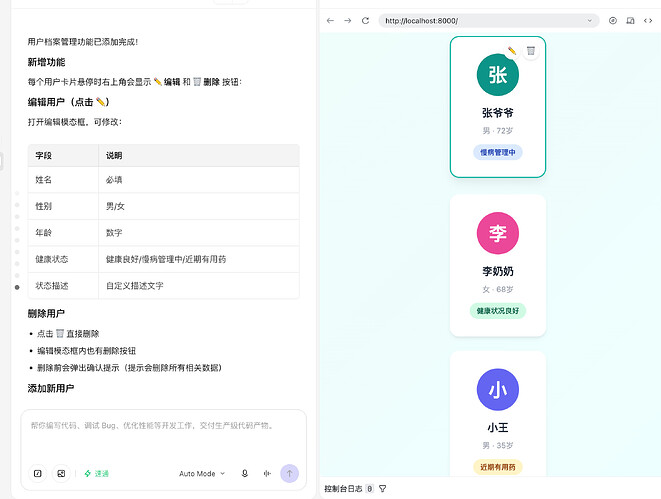This screenshot has height=499, width=661.
Task: Open the URL history dropdown arrow
Action: pos(589,21)
